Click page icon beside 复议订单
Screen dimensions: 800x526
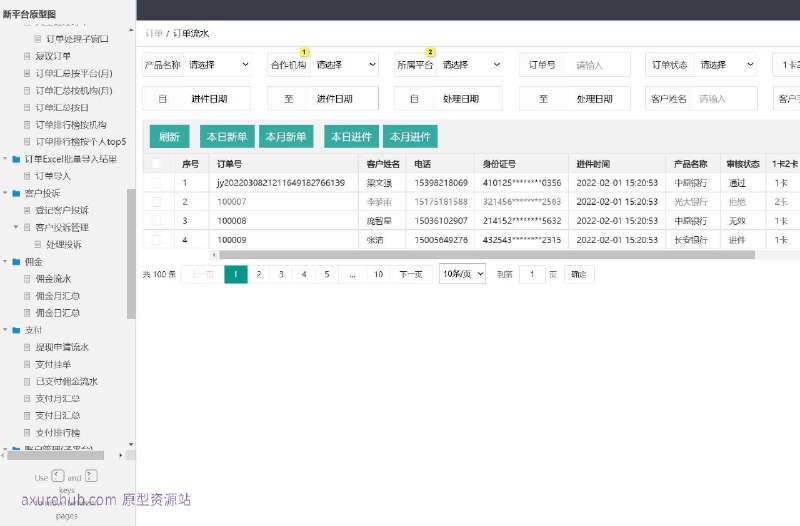coord(27,56)
